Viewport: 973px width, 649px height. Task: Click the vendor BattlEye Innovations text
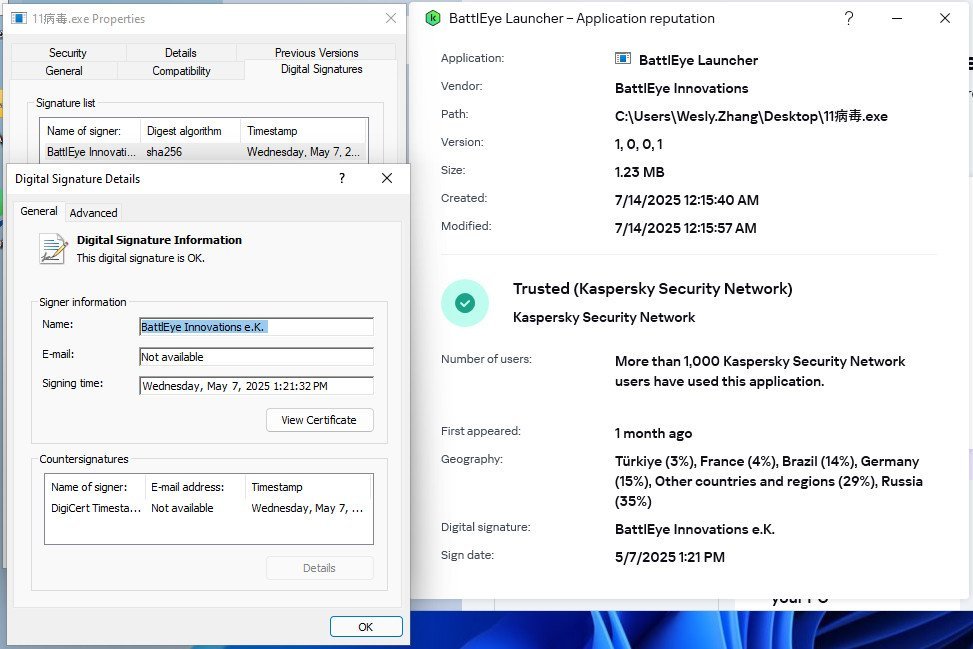(681, 88)
